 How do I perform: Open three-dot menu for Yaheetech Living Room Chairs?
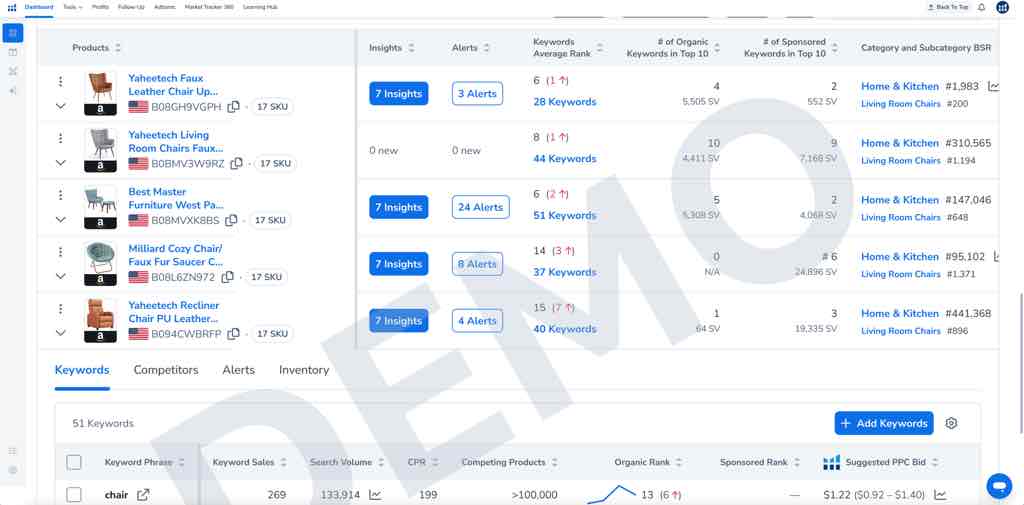pos(61,138)
